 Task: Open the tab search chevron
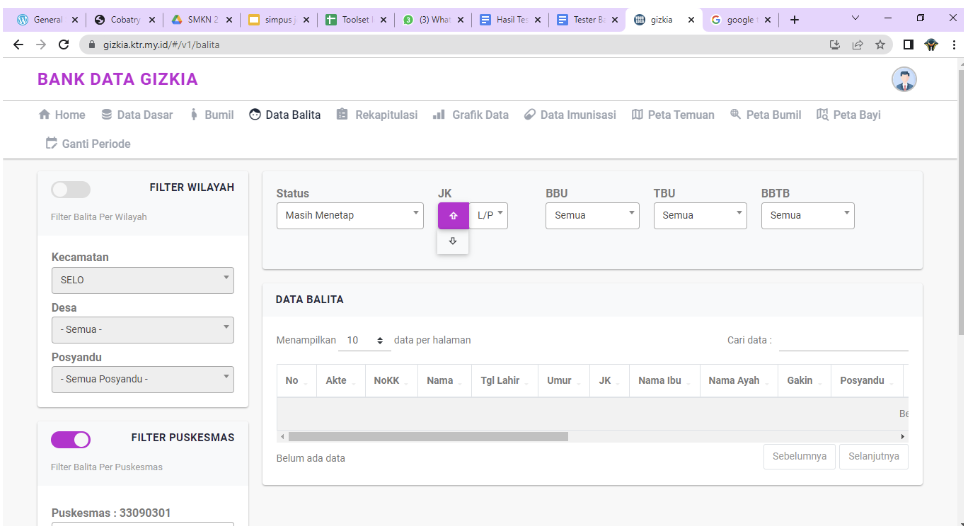855,18
